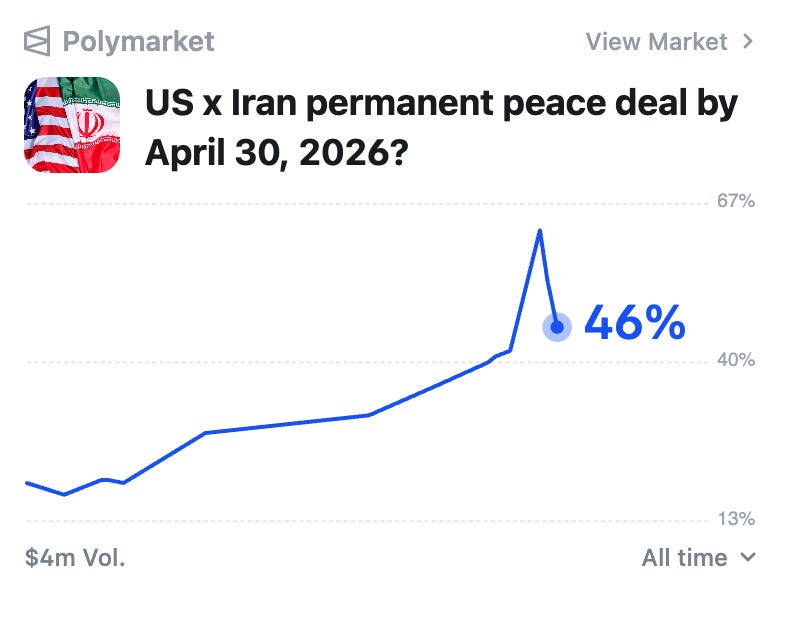Click the April 30, 2026? title line
The width and height of the screenshot is (810, 630).
[277, 153]
